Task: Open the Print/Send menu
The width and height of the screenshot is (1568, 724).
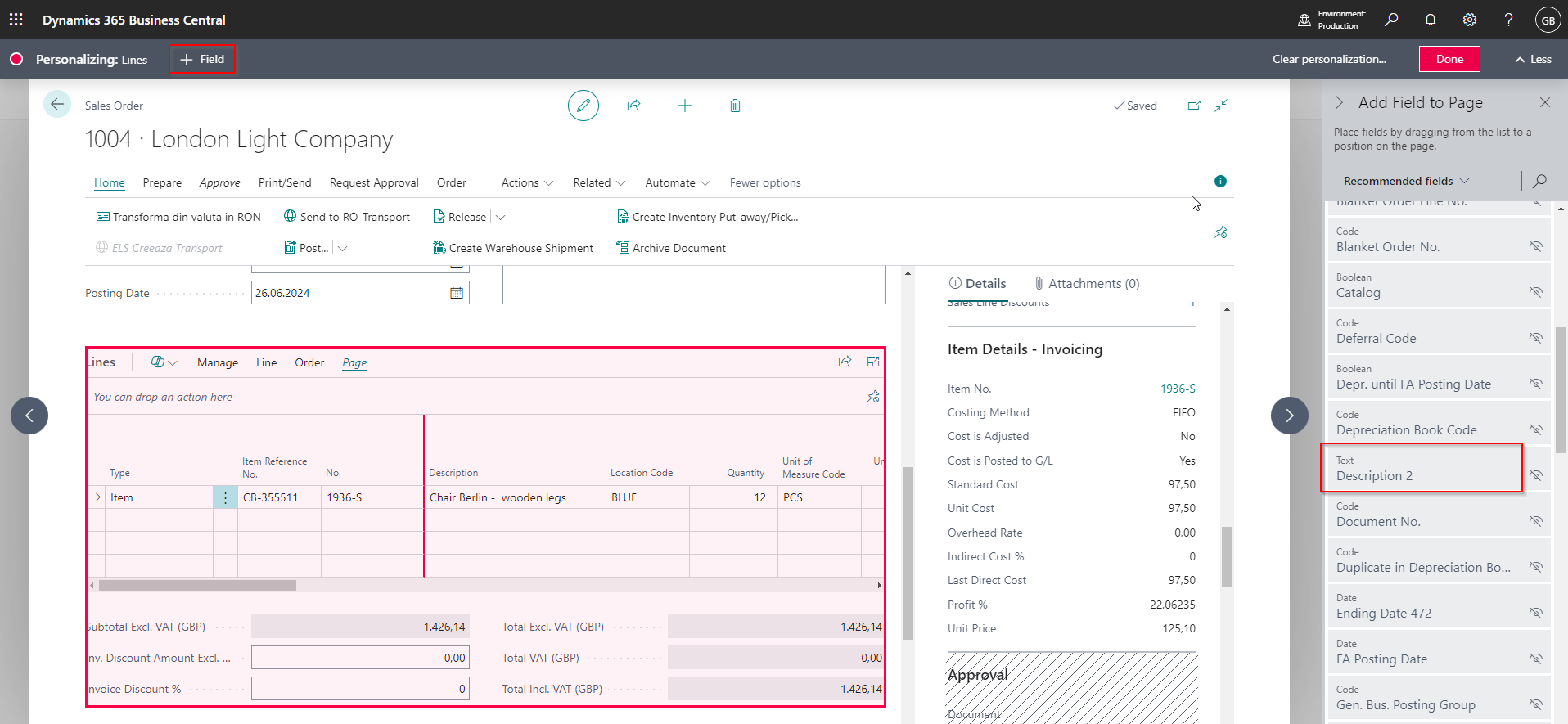Action: 285,182
